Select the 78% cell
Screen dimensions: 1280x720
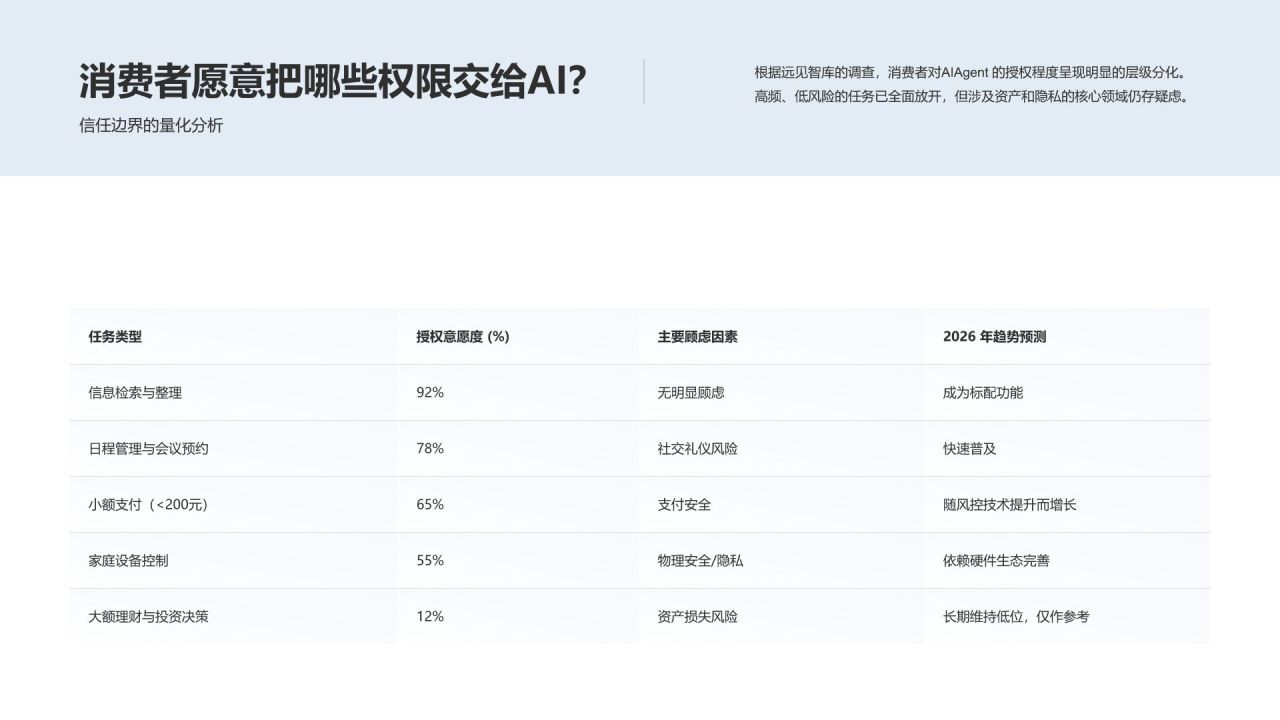coord(517,449)
